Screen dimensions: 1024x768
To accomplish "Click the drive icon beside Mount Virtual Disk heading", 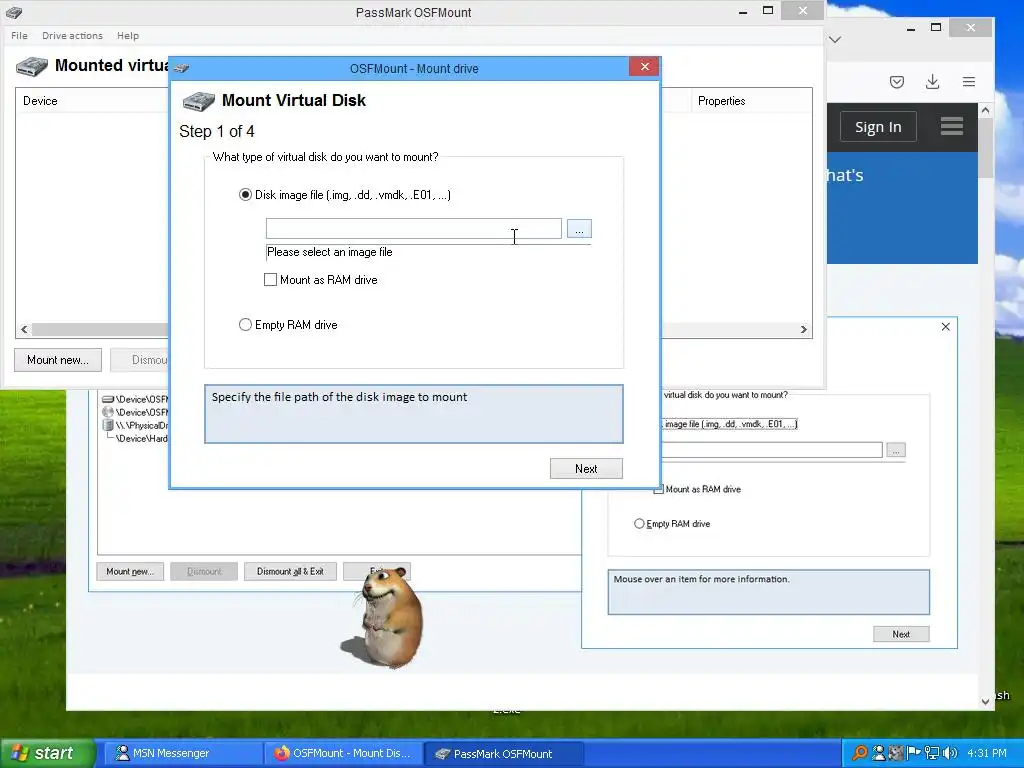I will click(x=199, y=101).
